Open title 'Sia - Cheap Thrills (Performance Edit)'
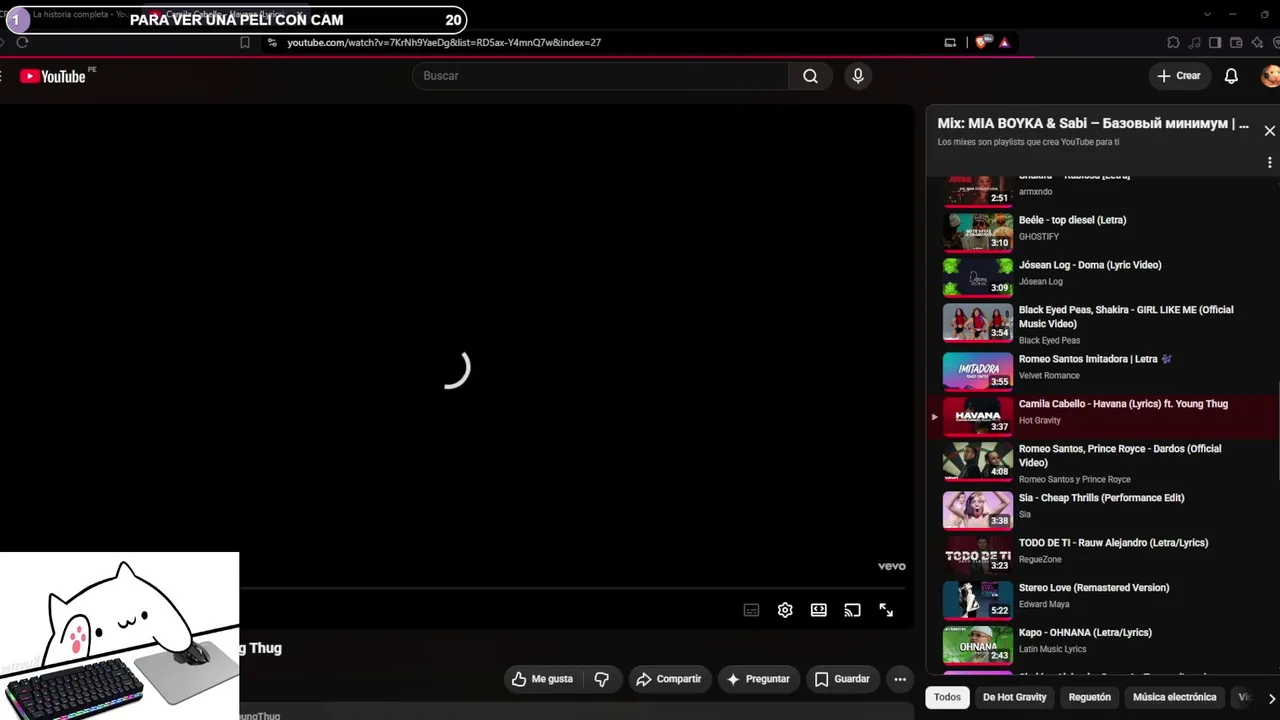 1101,498
